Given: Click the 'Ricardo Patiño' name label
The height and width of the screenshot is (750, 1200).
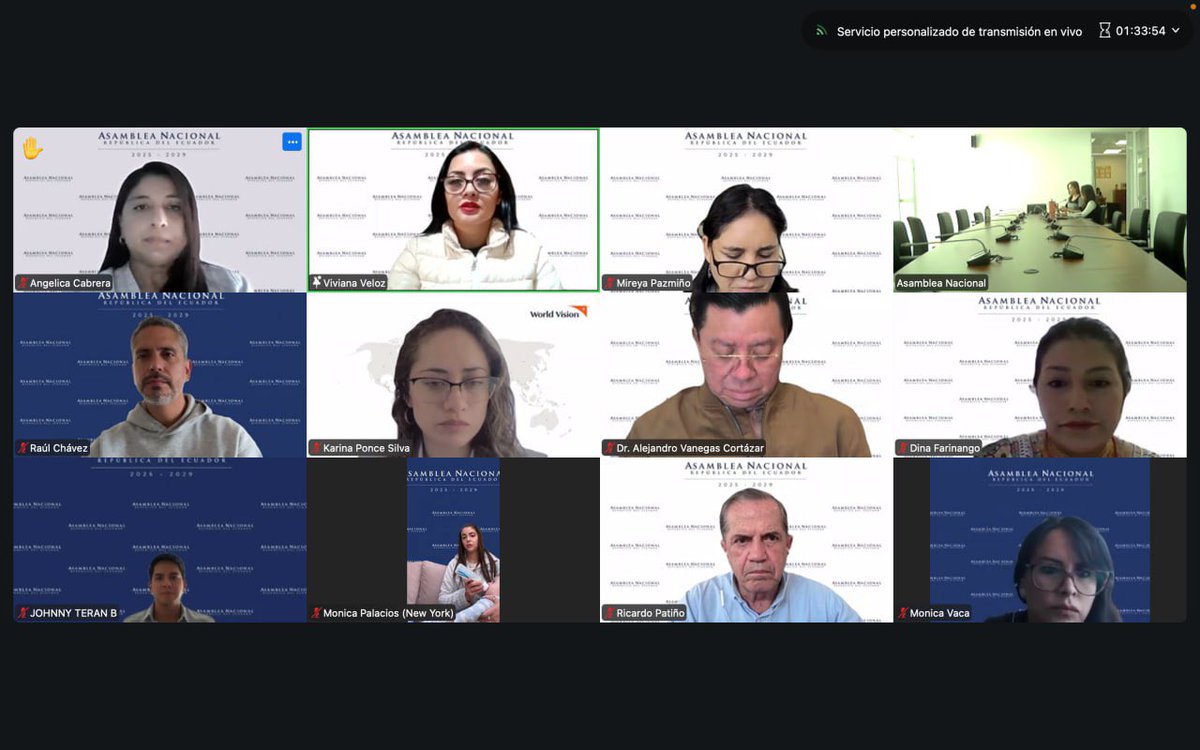Looking at the screenshot, I should tap(651, 613).
